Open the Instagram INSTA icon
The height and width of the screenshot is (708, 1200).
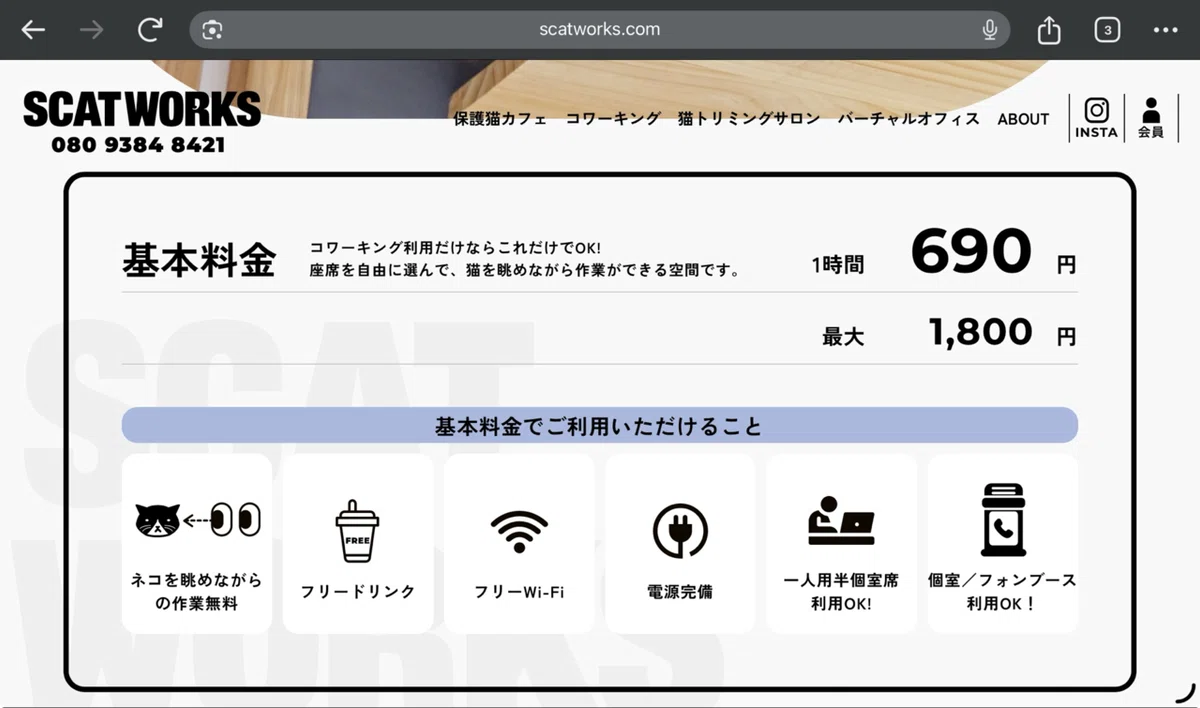coord(1096,118)
